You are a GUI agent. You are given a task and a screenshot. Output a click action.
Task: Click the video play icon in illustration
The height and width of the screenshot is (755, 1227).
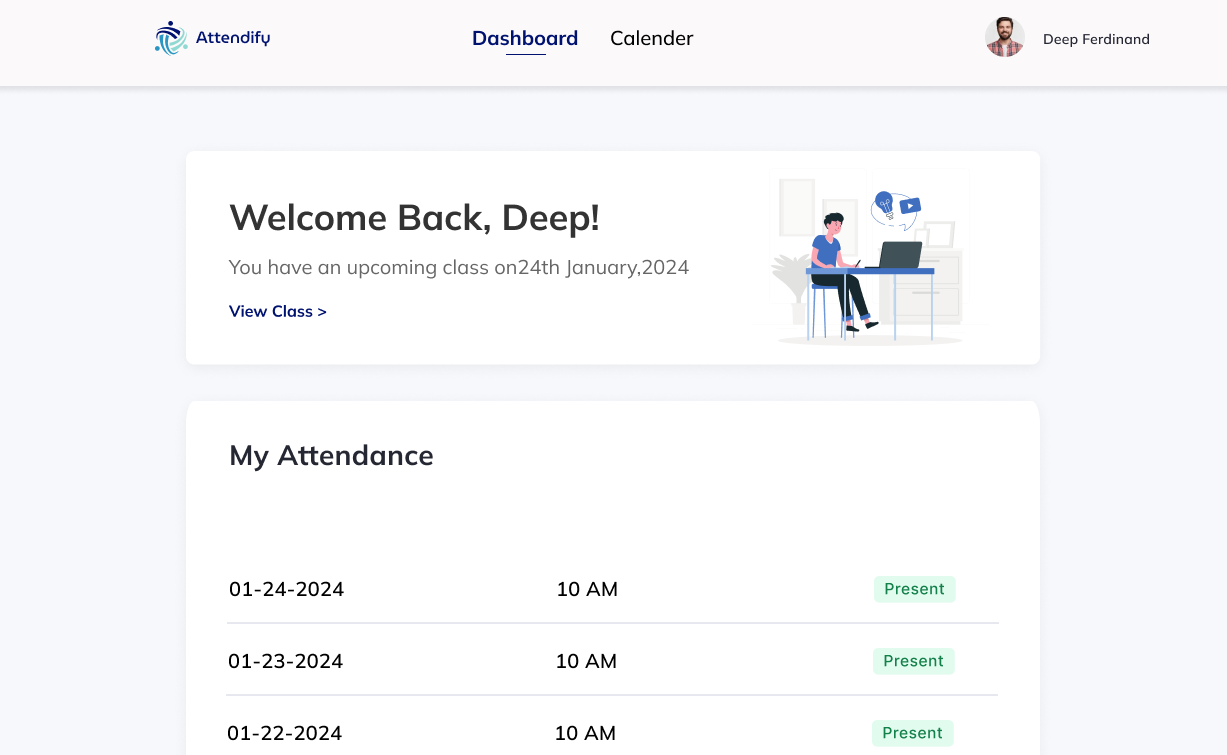910,206
